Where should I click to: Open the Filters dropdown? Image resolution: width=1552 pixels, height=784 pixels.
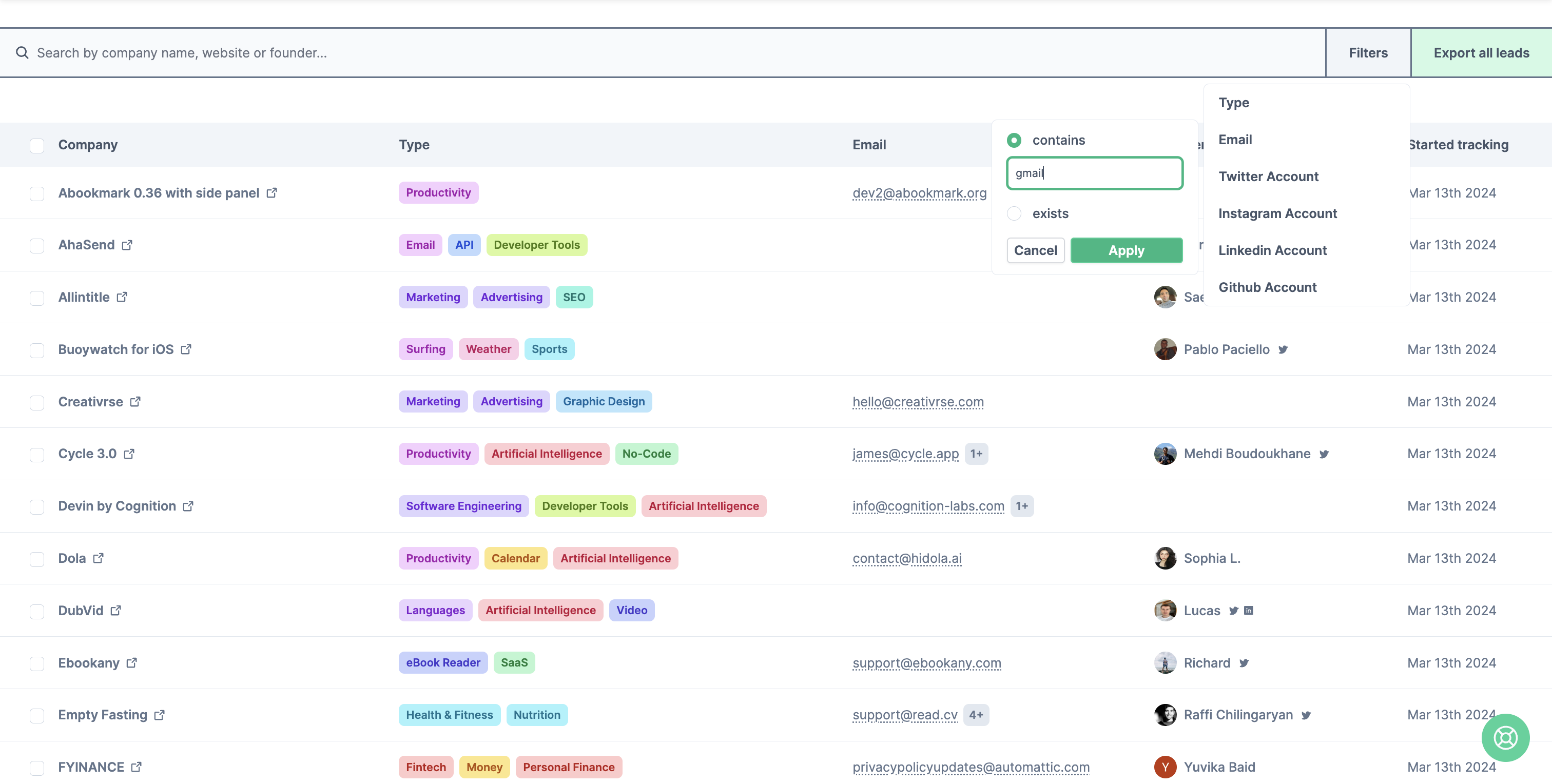(1368, 52)
